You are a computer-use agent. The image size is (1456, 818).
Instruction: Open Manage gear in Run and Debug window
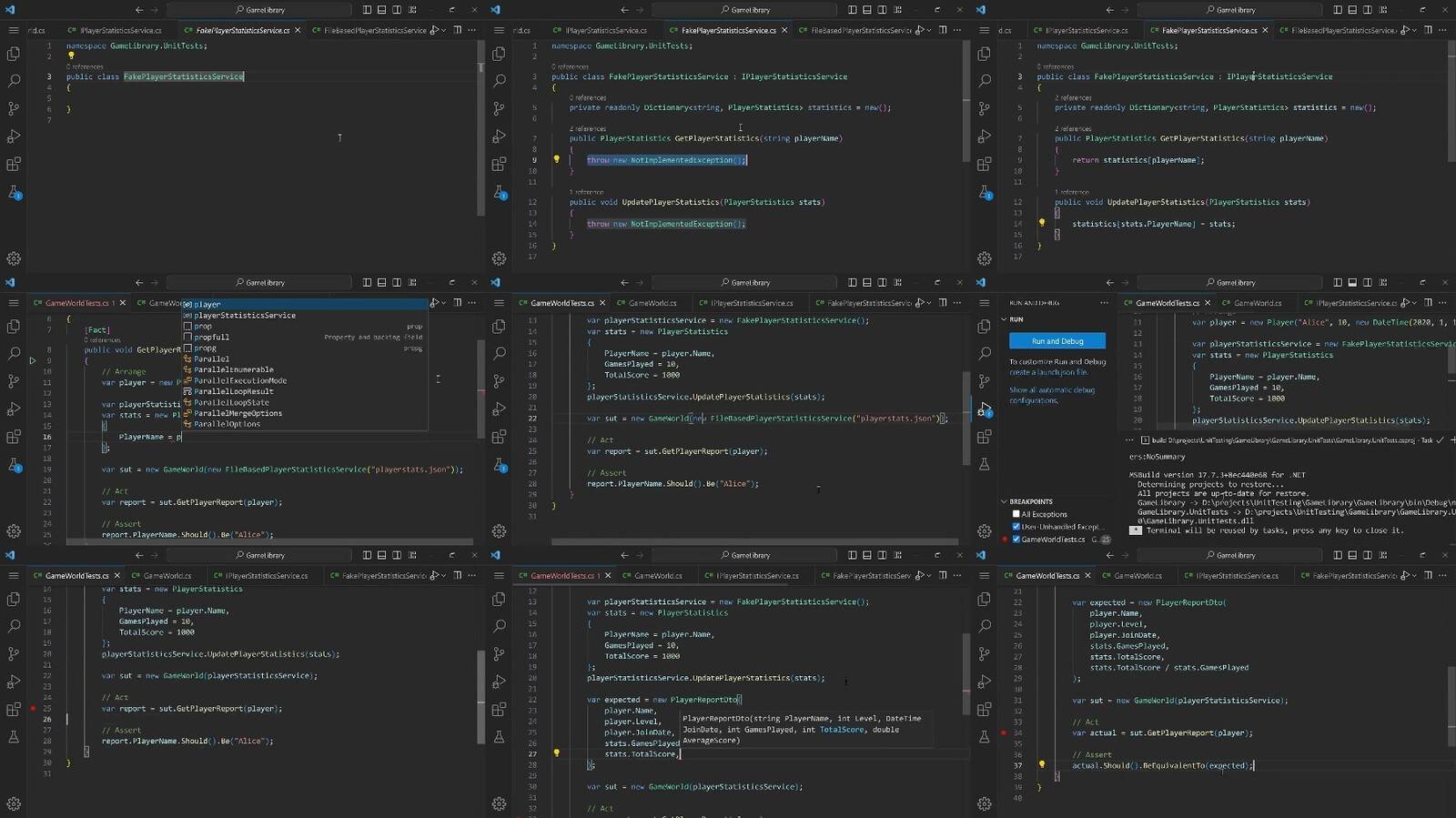click(985, 530)
